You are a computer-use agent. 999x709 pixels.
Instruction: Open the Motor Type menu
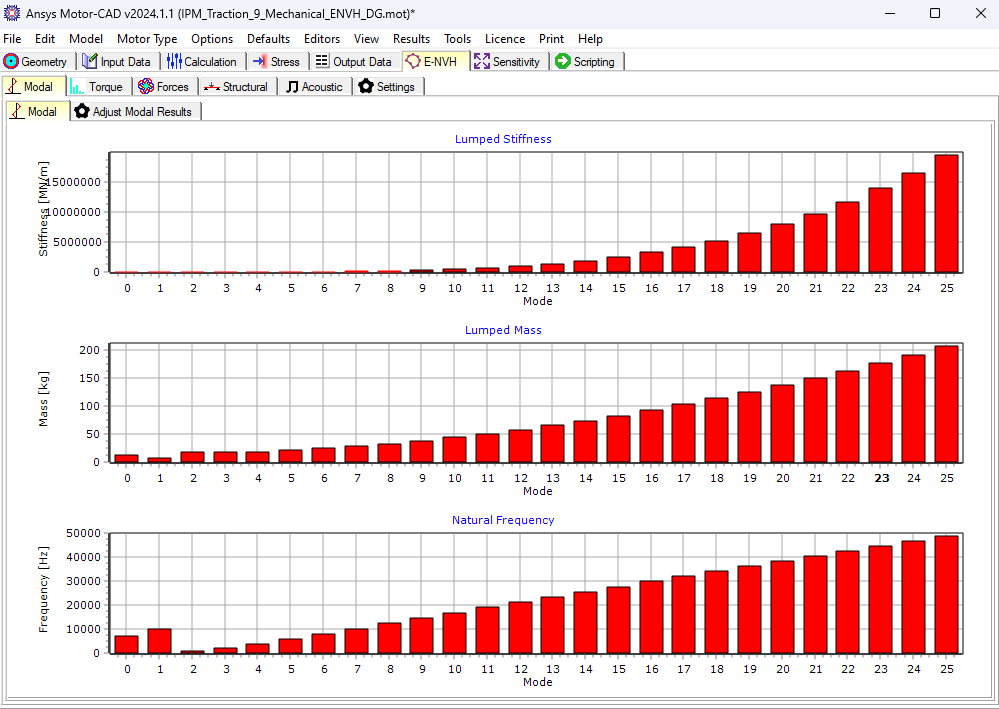click(147, 39)
